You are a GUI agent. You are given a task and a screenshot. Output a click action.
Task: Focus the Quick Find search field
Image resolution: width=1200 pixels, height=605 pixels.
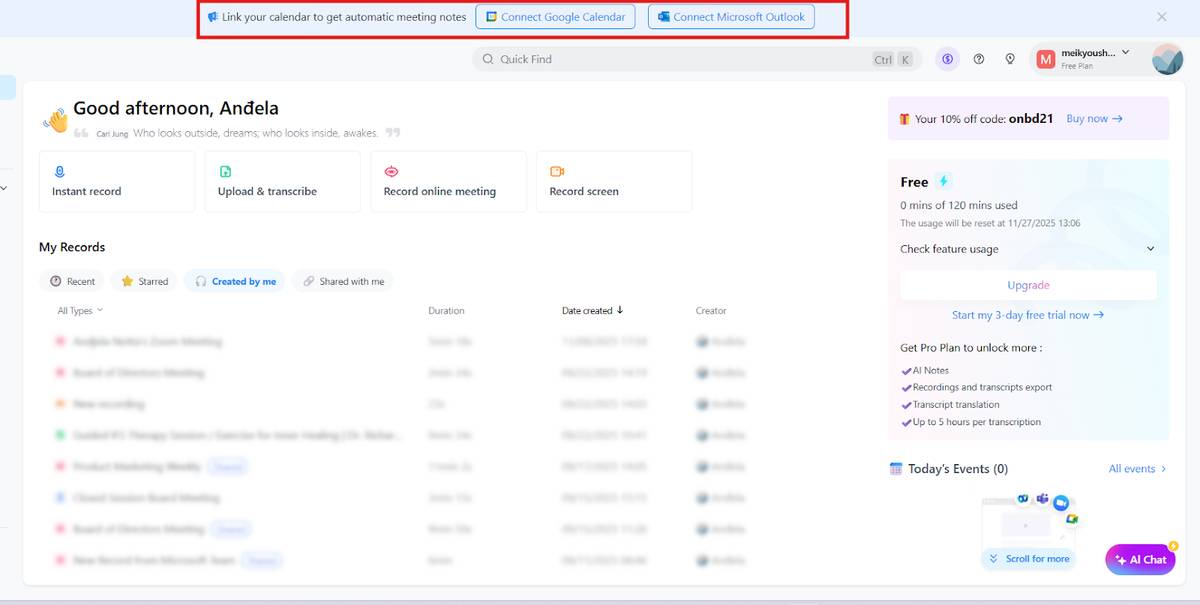click(680, 59)
